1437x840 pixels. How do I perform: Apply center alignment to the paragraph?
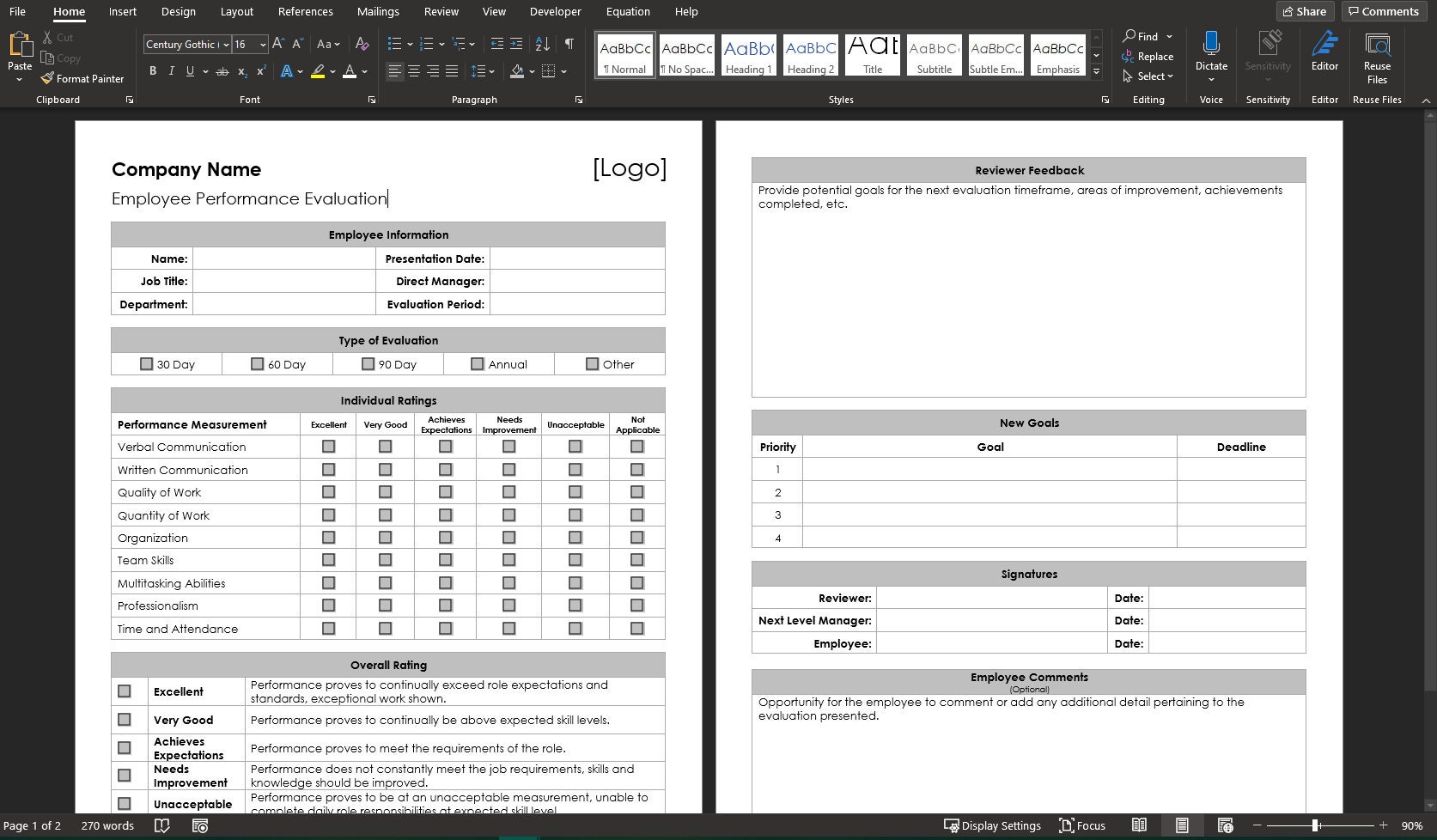click(x=413, y=71)
